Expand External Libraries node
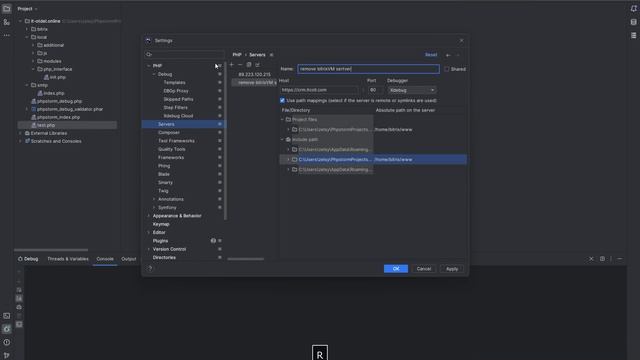This screenshot has width=640, height=360. coord(20,133)
